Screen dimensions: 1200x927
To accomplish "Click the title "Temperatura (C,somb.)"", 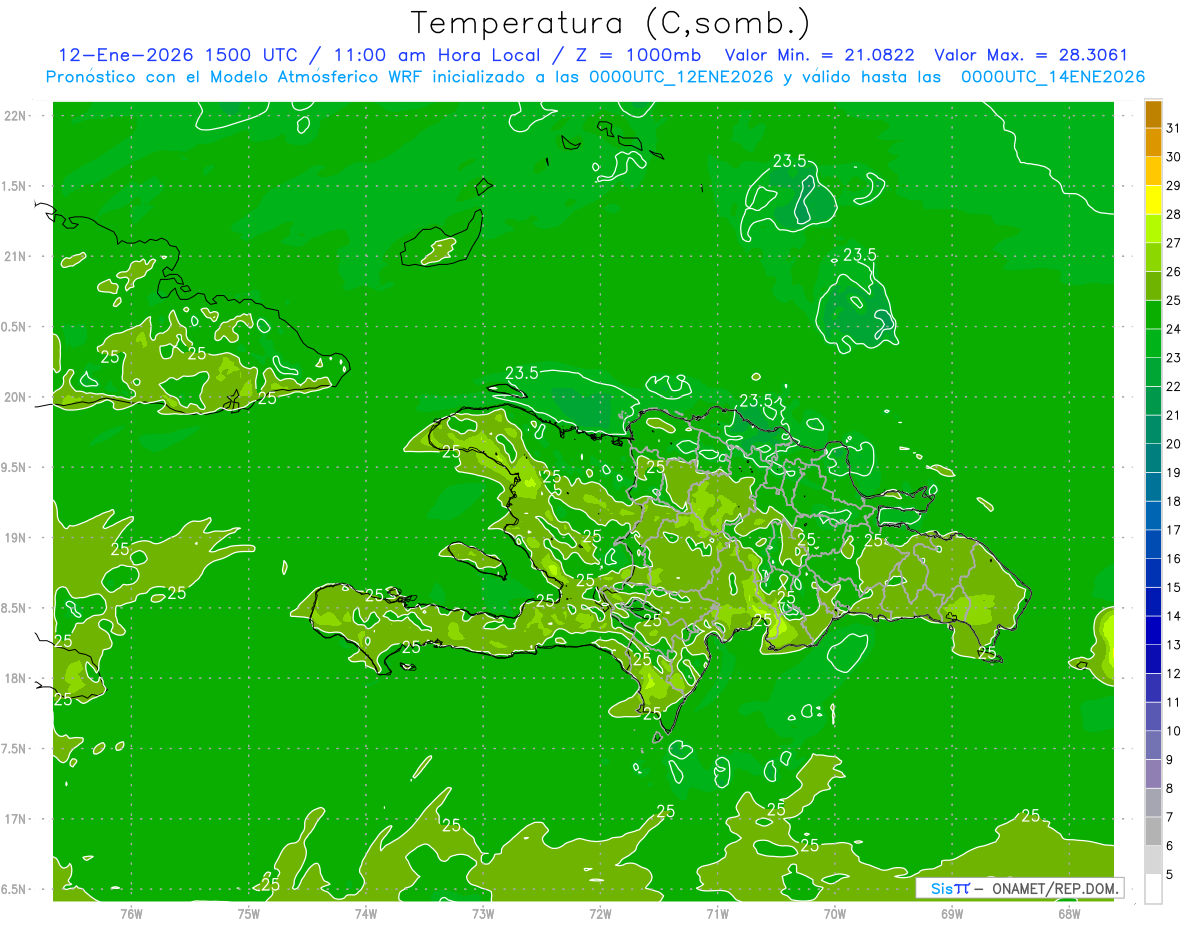I will [611, 23].
